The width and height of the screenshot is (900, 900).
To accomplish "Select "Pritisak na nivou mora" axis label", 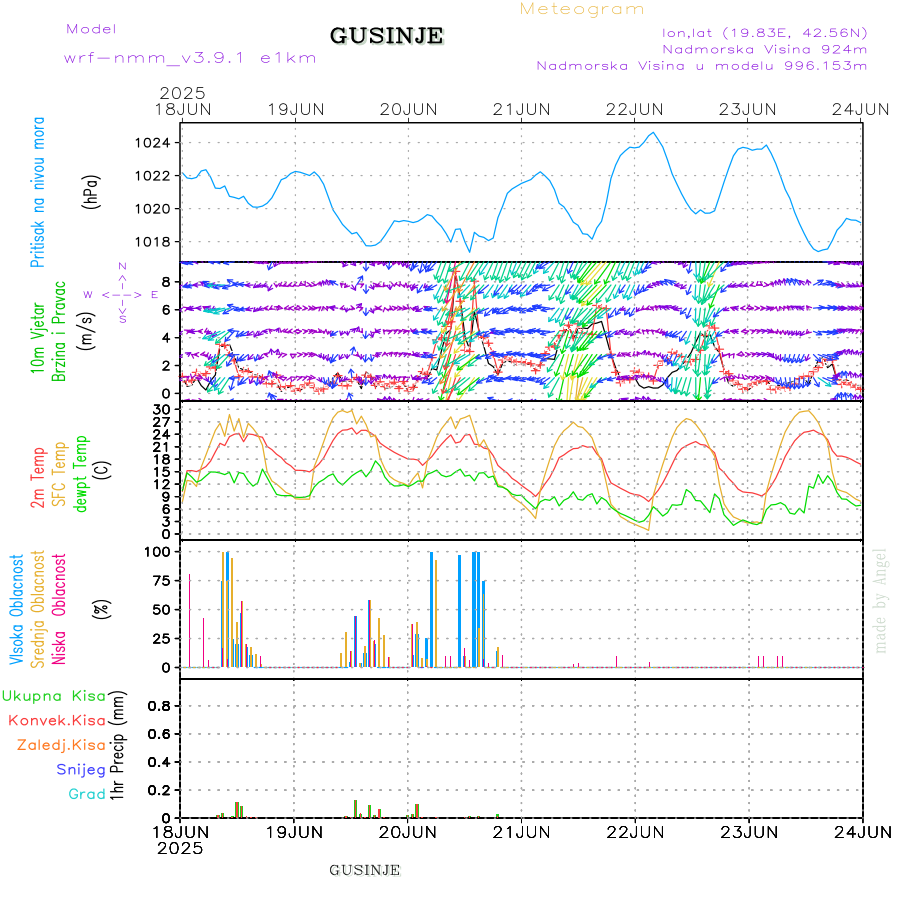I will (37, 192).
